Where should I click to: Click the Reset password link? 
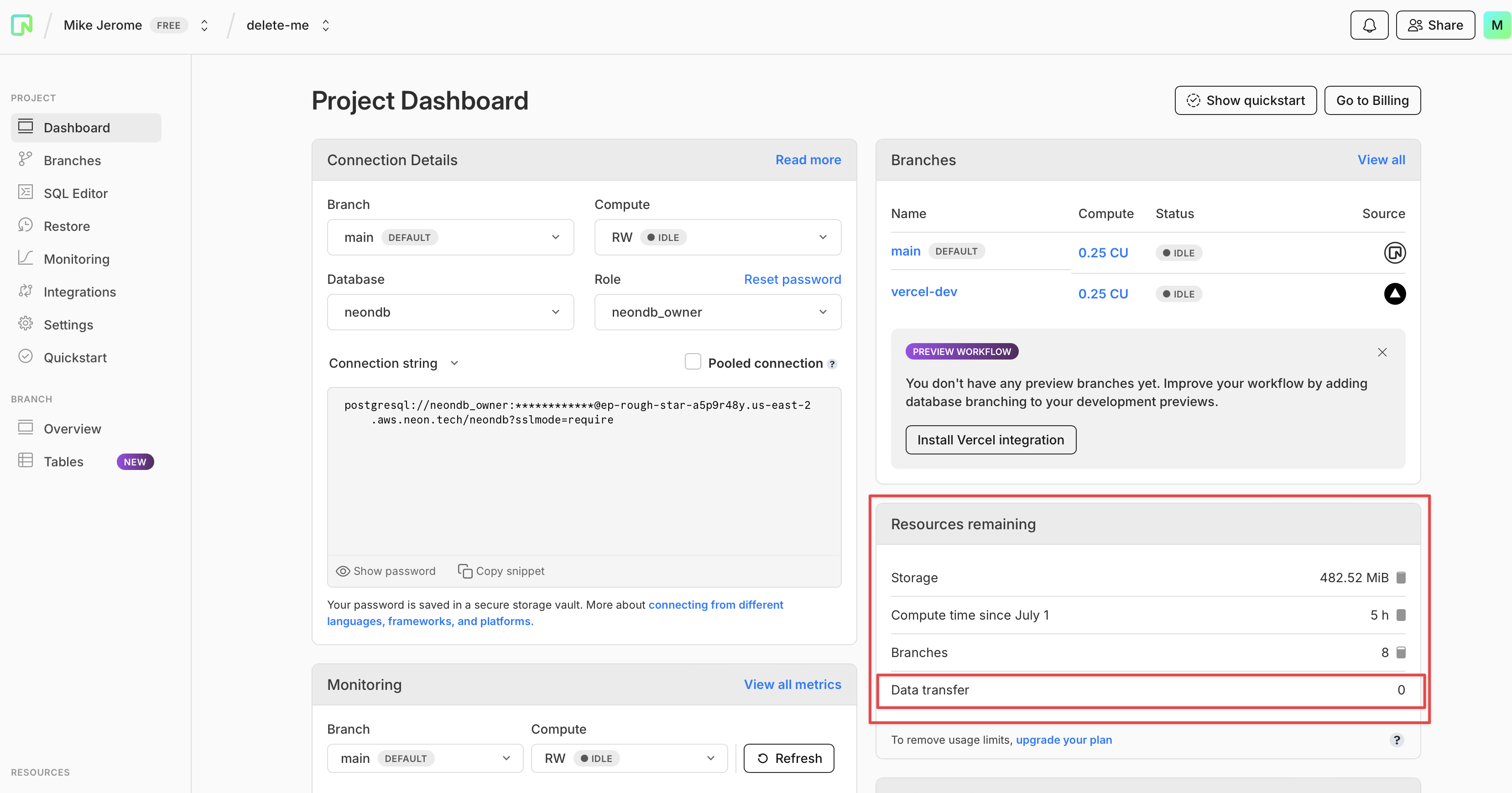click(x=792, y=279)
